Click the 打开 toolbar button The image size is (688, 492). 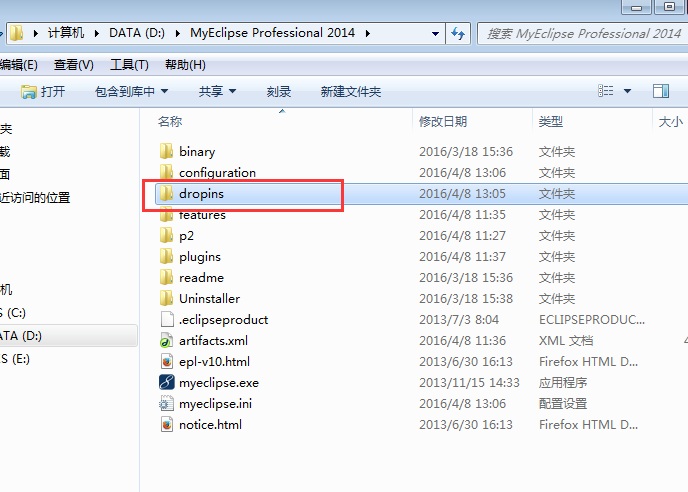[x=43, y=91]
